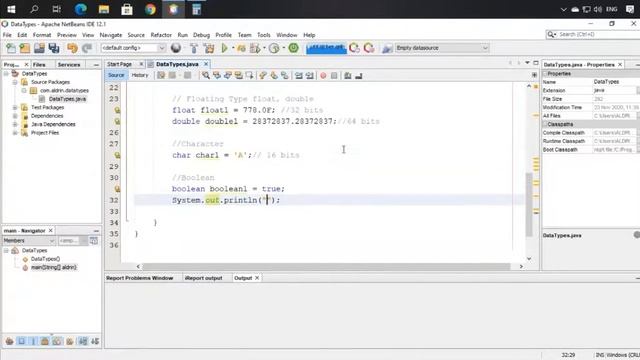Click the Open Project toolbar icon
Image resolution: width=640 pixels, height=360 pixels.
pos(39,48)
